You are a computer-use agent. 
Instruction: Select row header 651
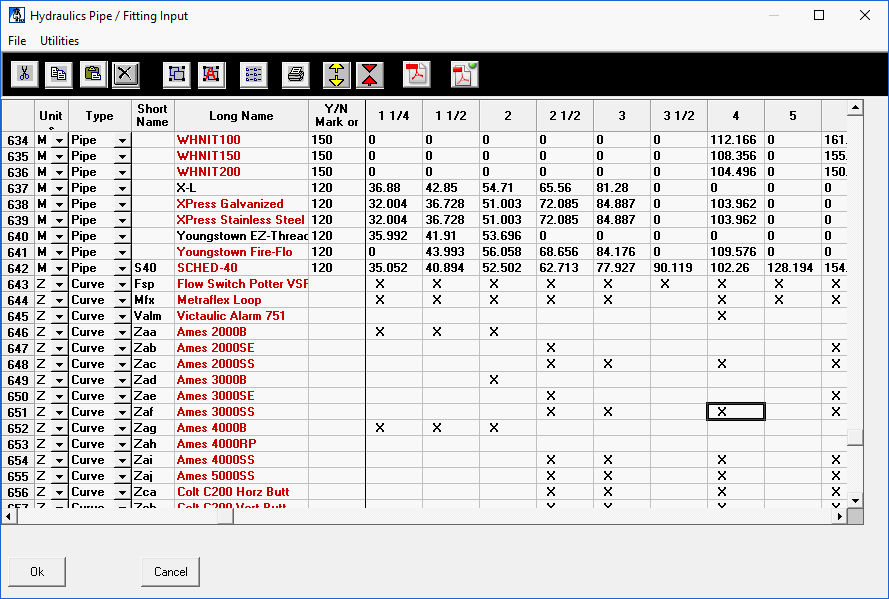point(18,412)
